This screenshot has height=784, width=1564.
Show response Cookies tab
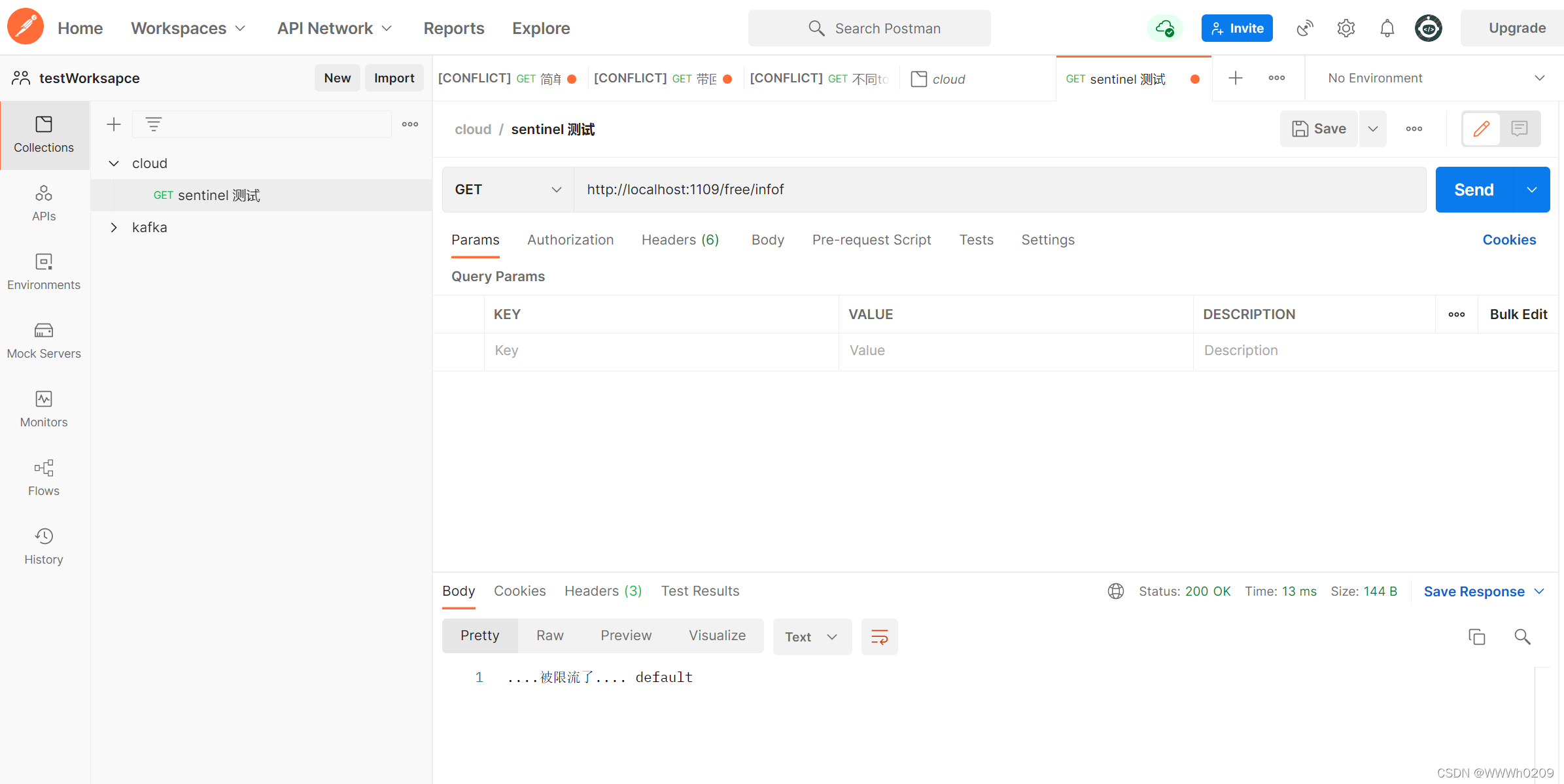[x=519, y=591]
